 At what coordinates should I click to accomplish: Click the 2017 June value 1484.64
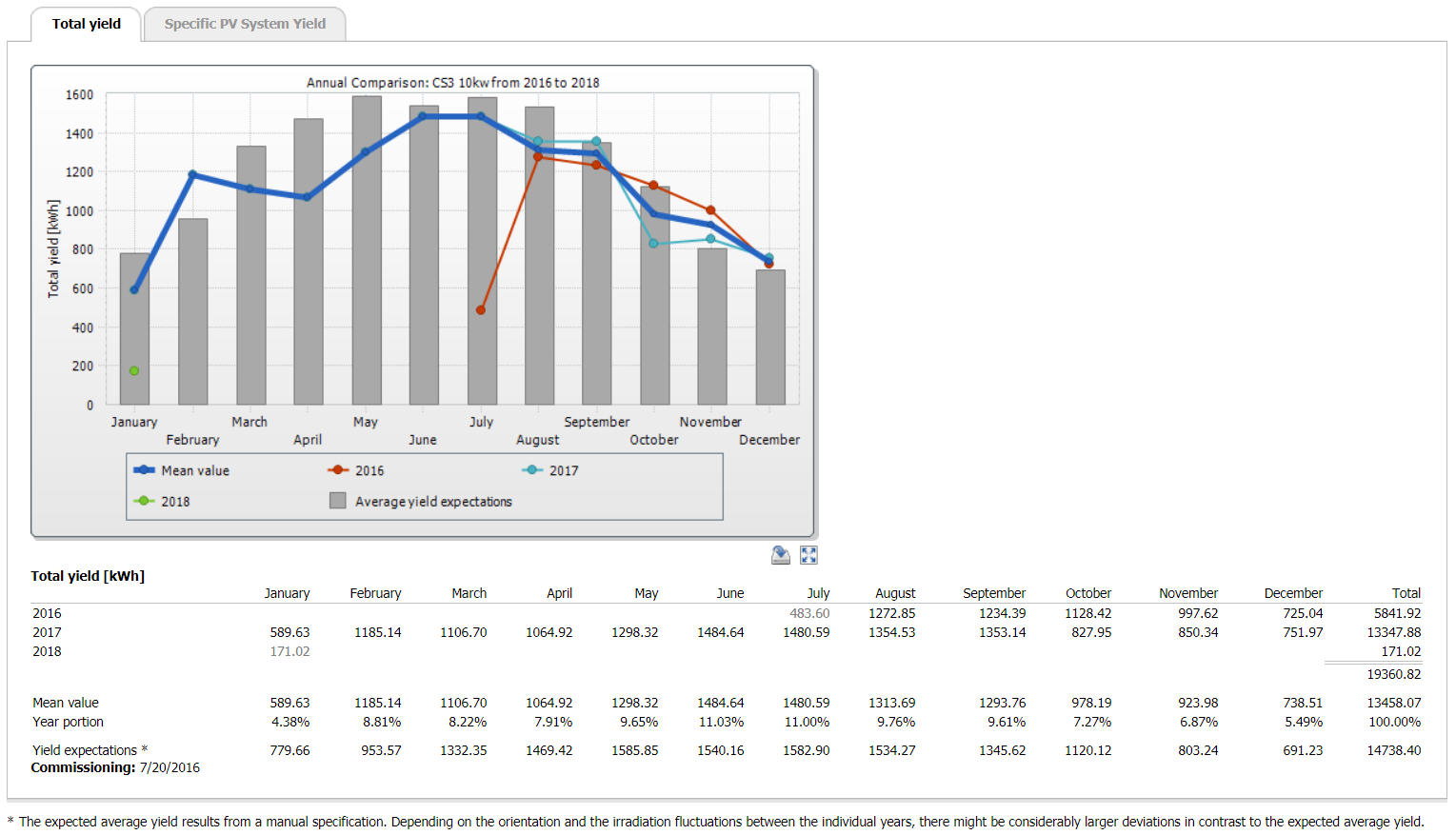(x=721, y=632)
